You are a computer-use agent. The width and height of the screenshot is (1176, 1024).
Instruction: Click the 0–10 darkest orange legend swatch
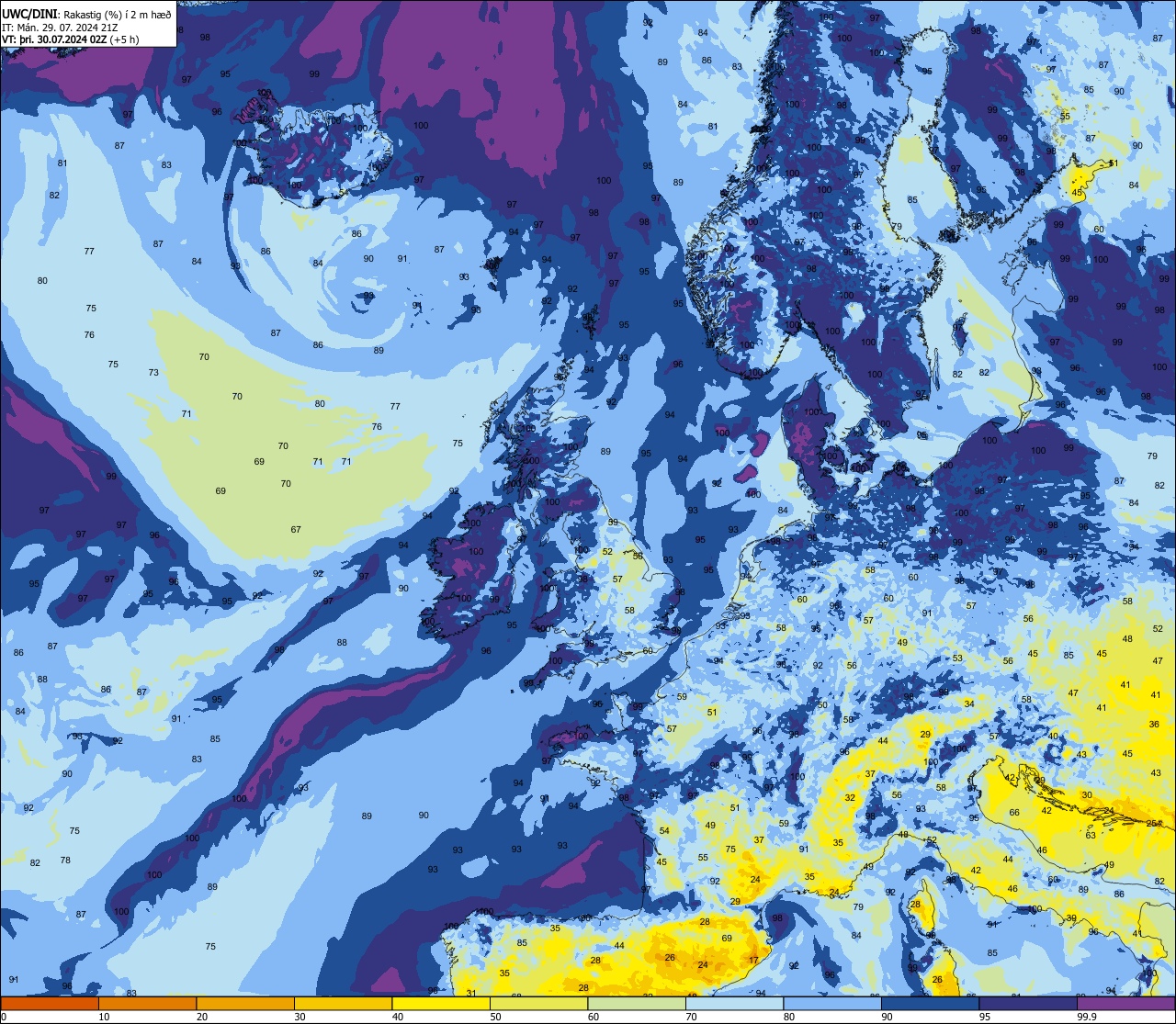click(x=50, y=1004)
